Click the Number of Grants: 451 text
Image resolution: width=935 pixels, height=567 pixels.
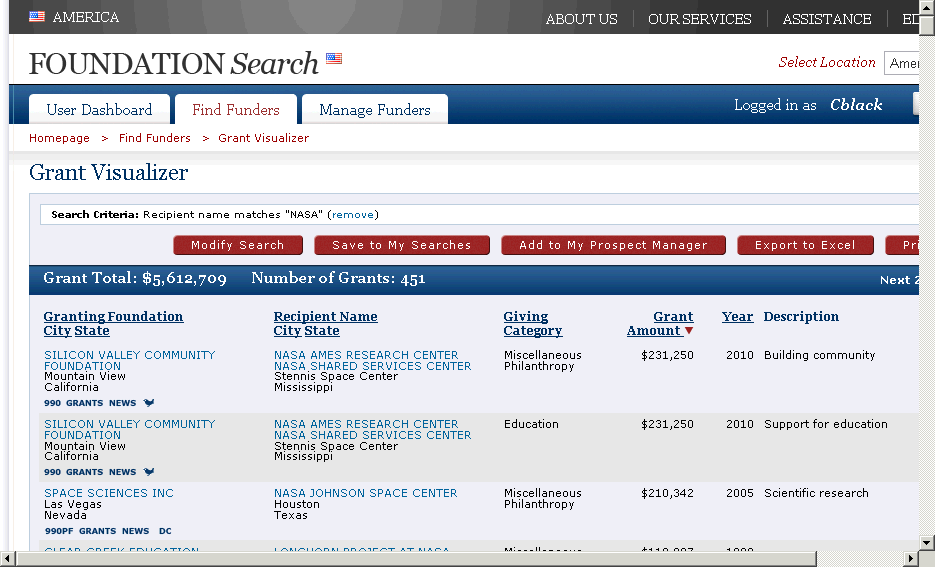pyautogui.click(x=338, y=278)
